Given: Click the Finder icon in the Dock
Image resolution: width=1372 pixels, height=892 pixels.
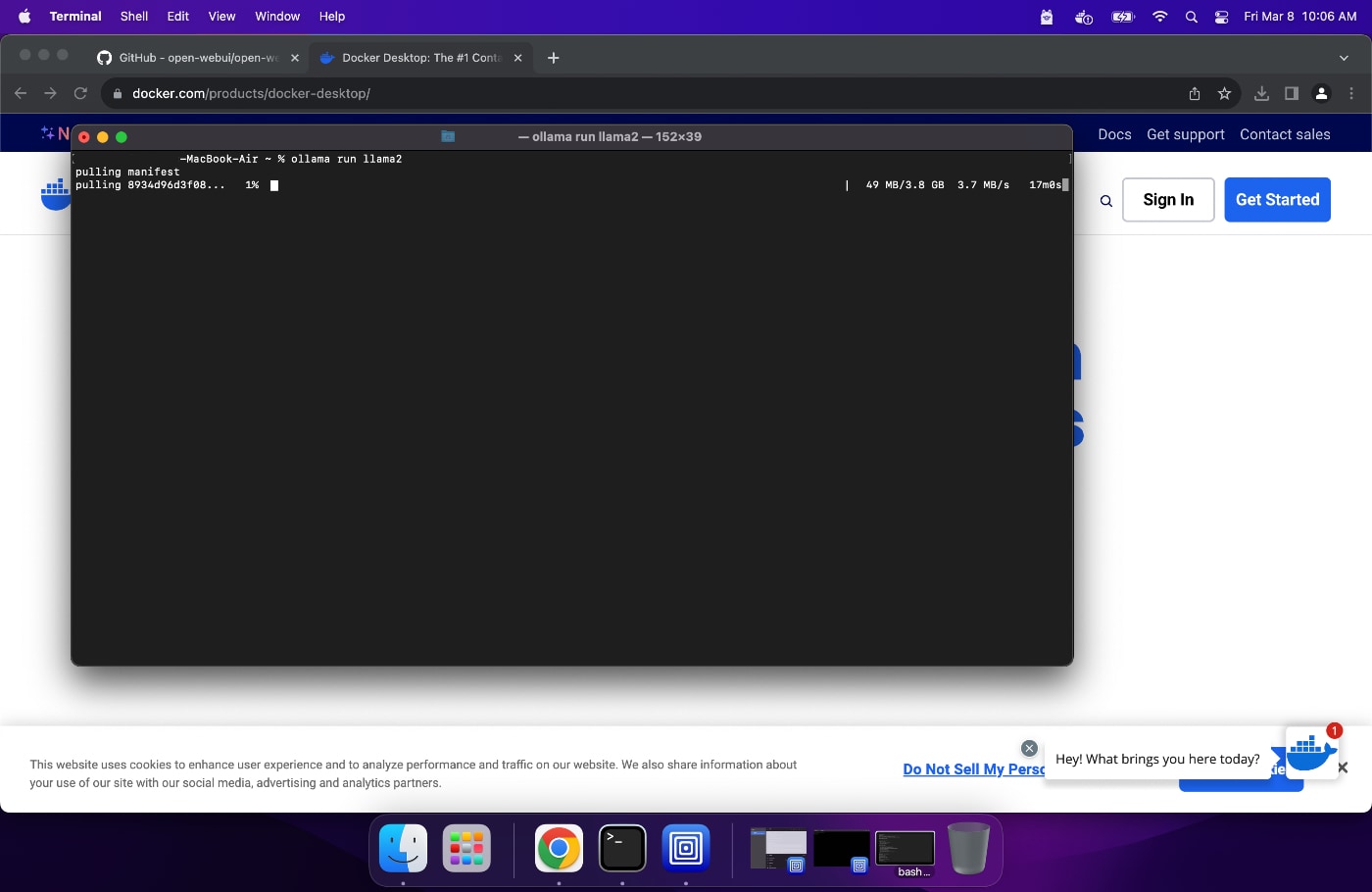Looking at the screenshot, I should [x=403, y=849].
